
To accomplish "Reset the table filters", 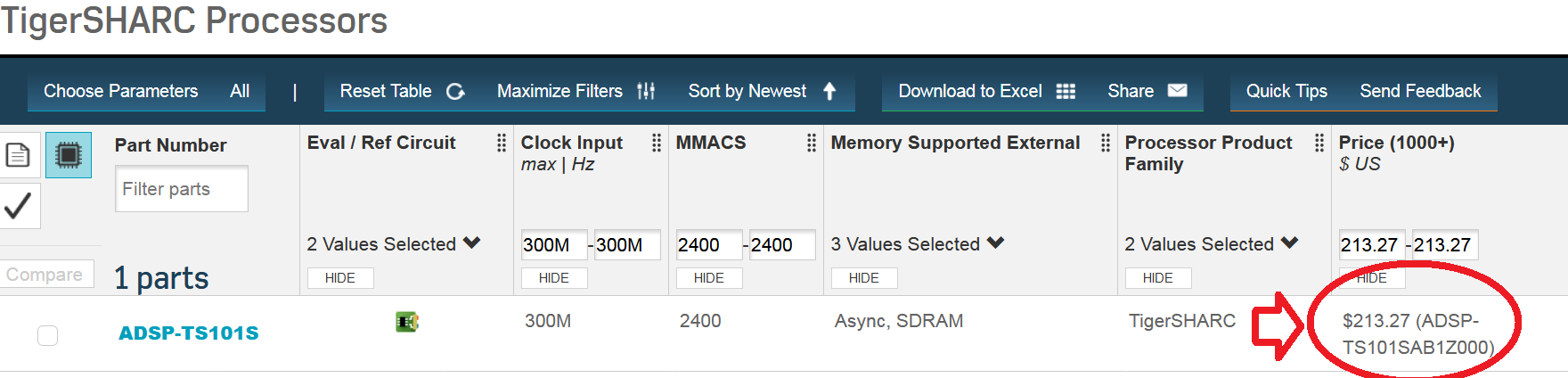I will (386, 91).
